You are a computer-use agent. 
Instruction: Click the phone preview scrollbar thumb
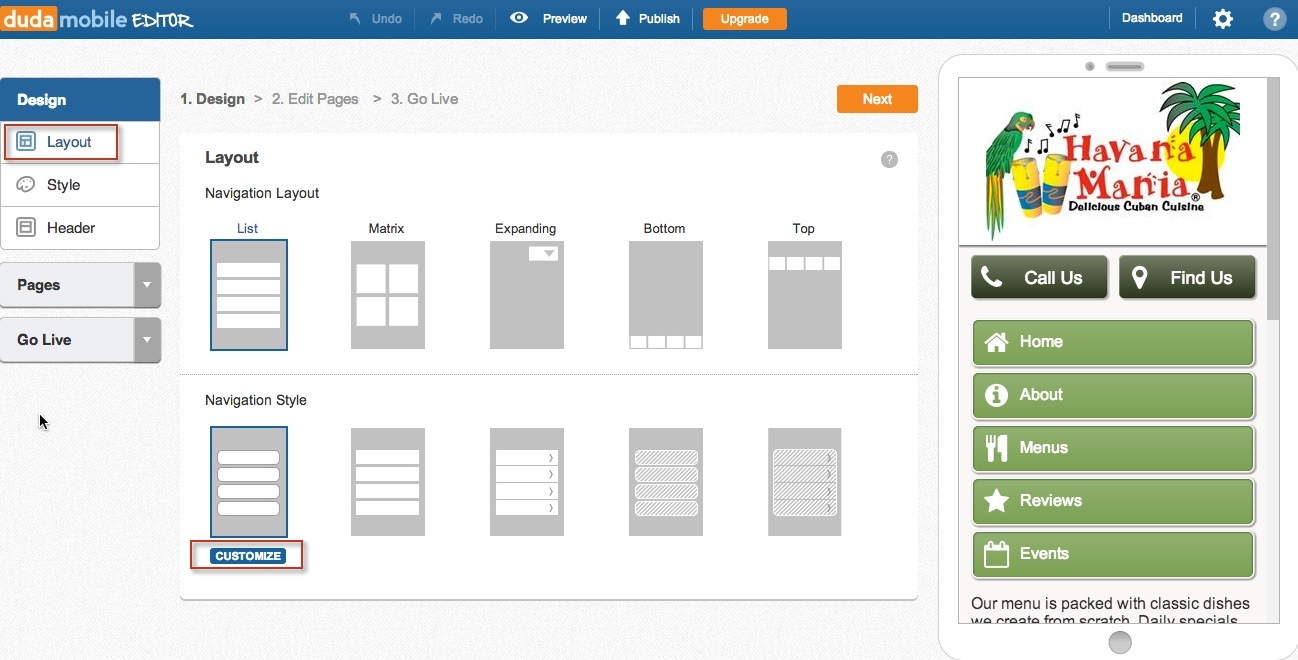[1273, 199]
